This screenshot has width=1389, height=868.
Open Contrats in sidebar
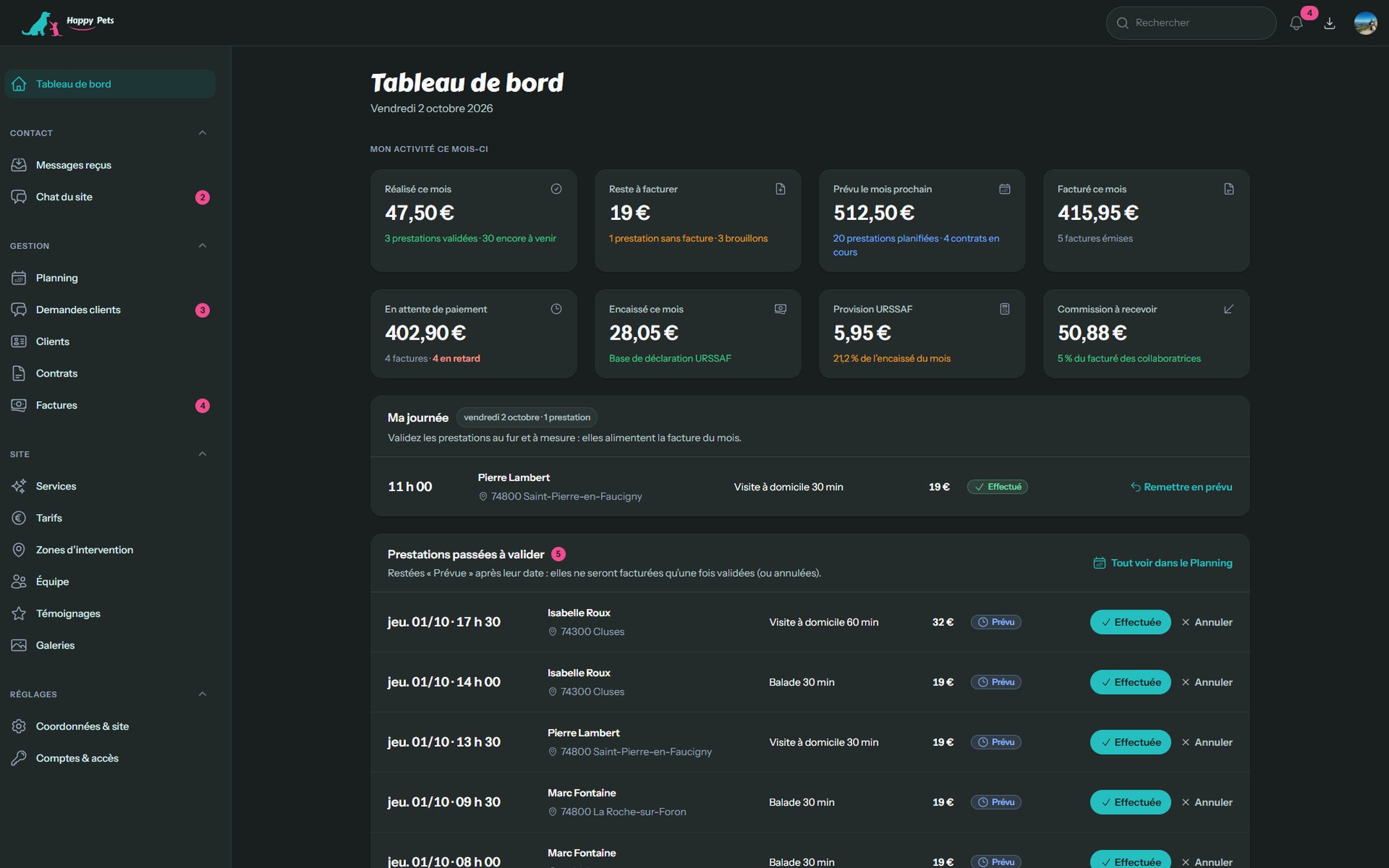(110, 374)
